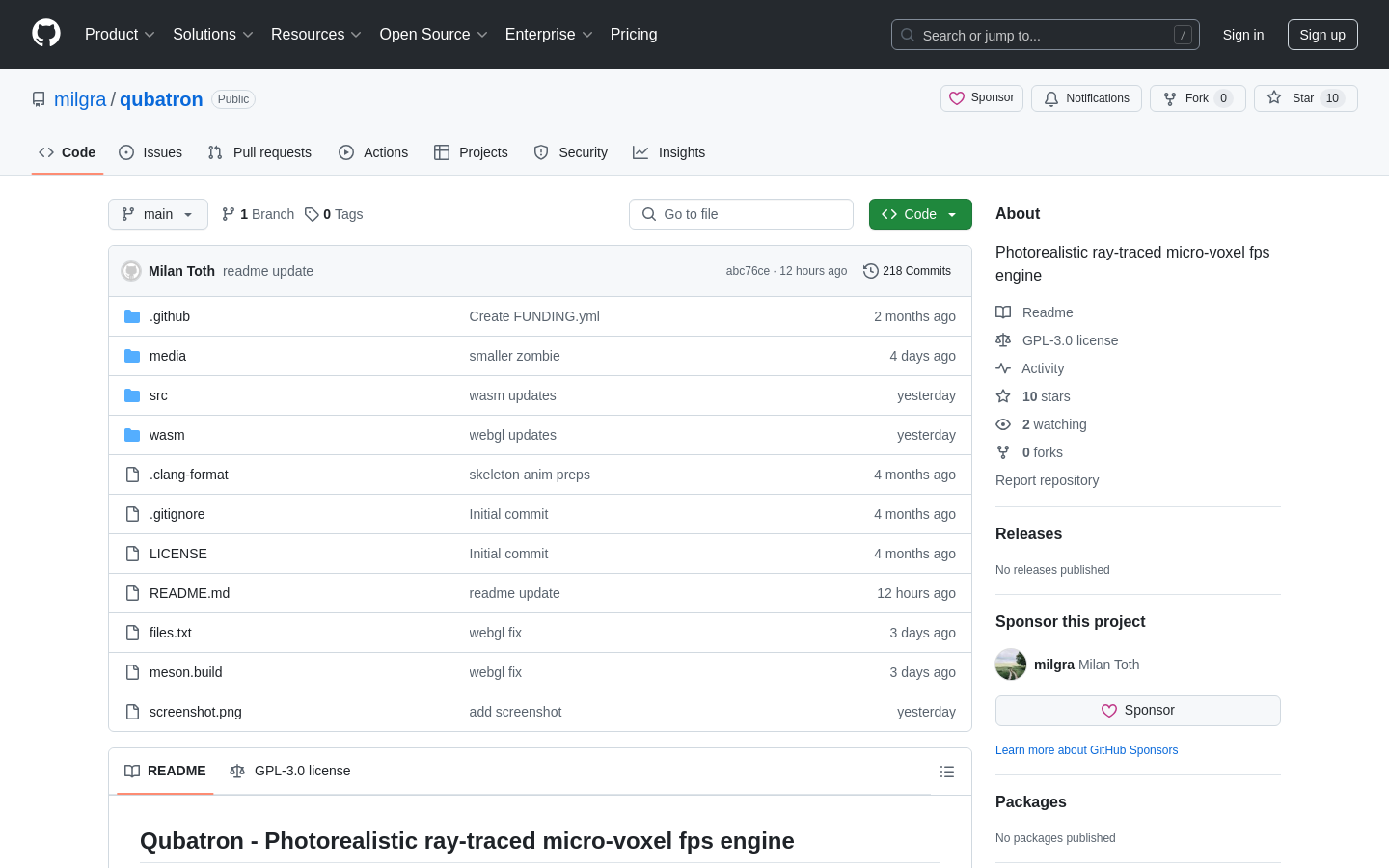Image resolution: width=1389 pixels, height=868 pixels.
Task: Open the .gitignore file
Action: [177, 514]
